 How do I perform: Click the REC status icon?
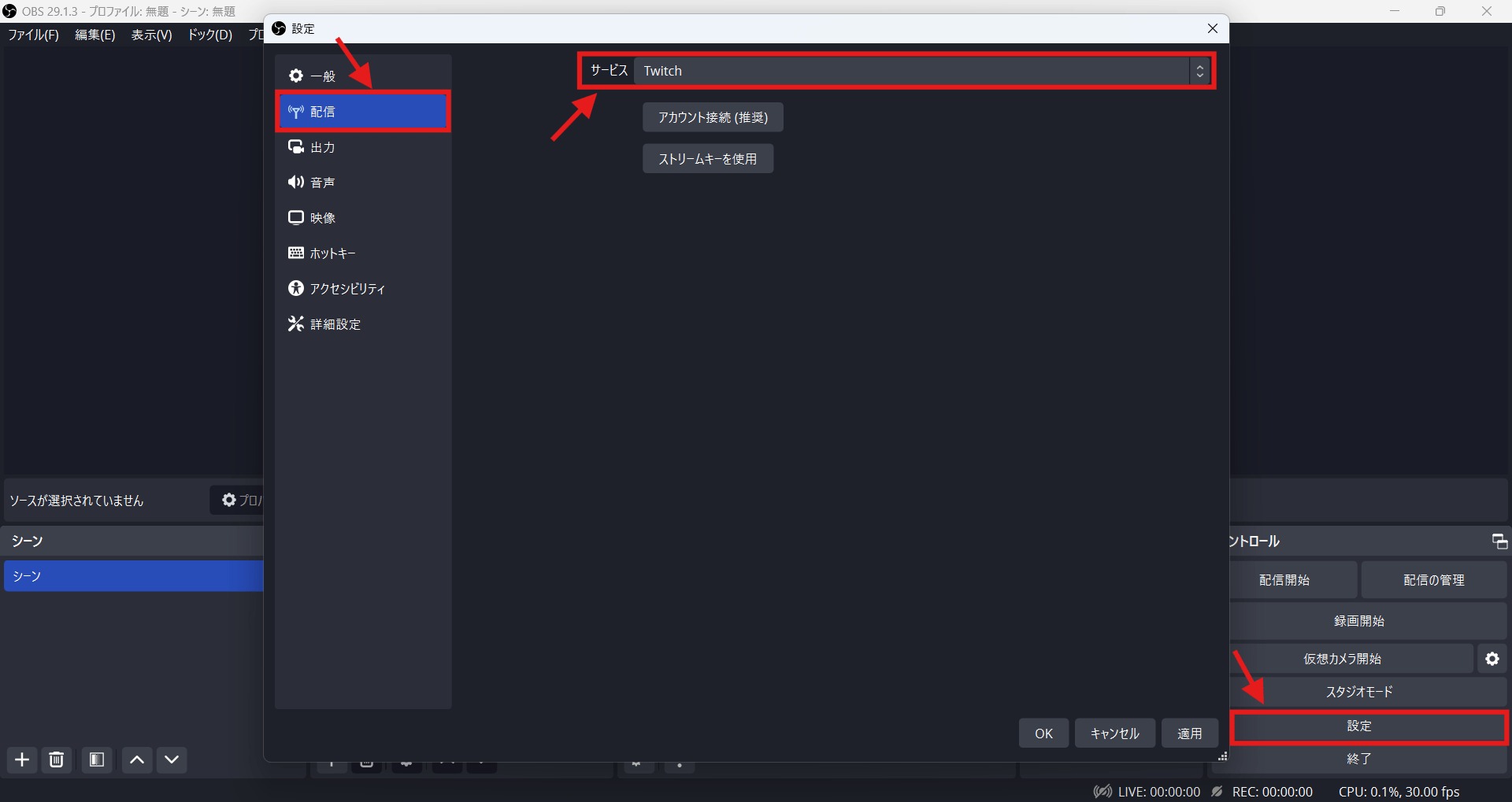1217,792
